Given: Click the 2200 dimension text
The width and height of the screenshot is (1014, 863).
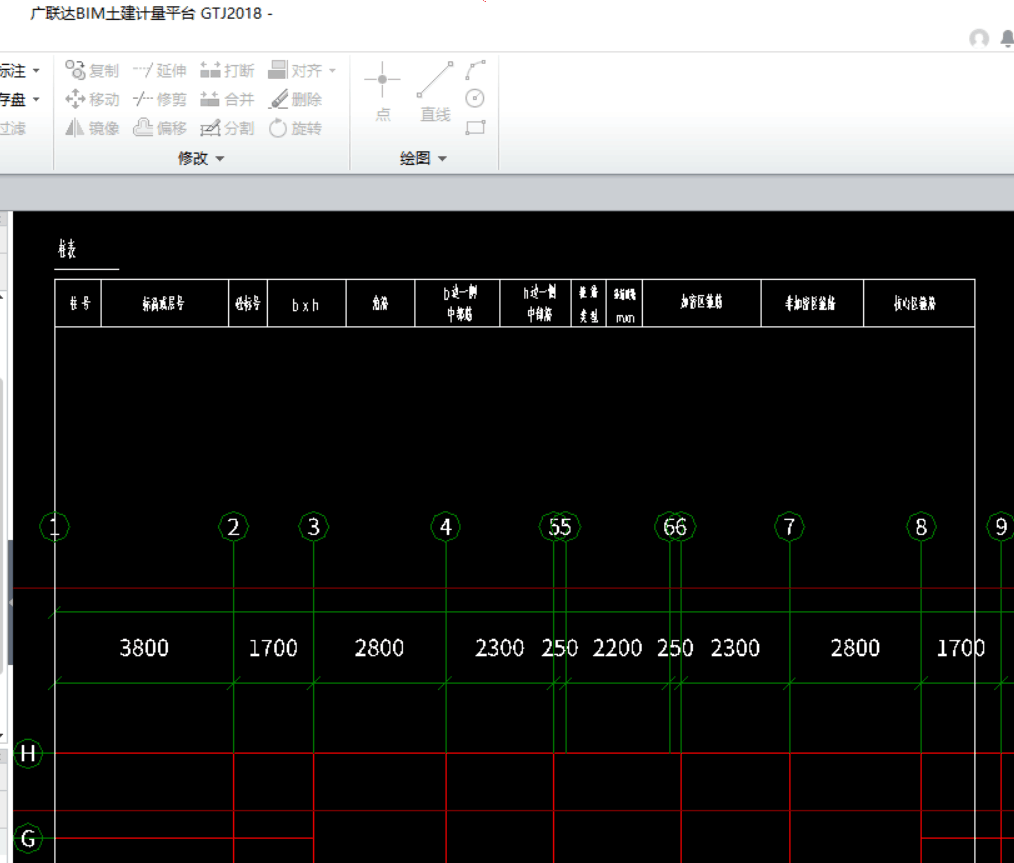Looking at the screenshot, I should (x=618, y=648).
